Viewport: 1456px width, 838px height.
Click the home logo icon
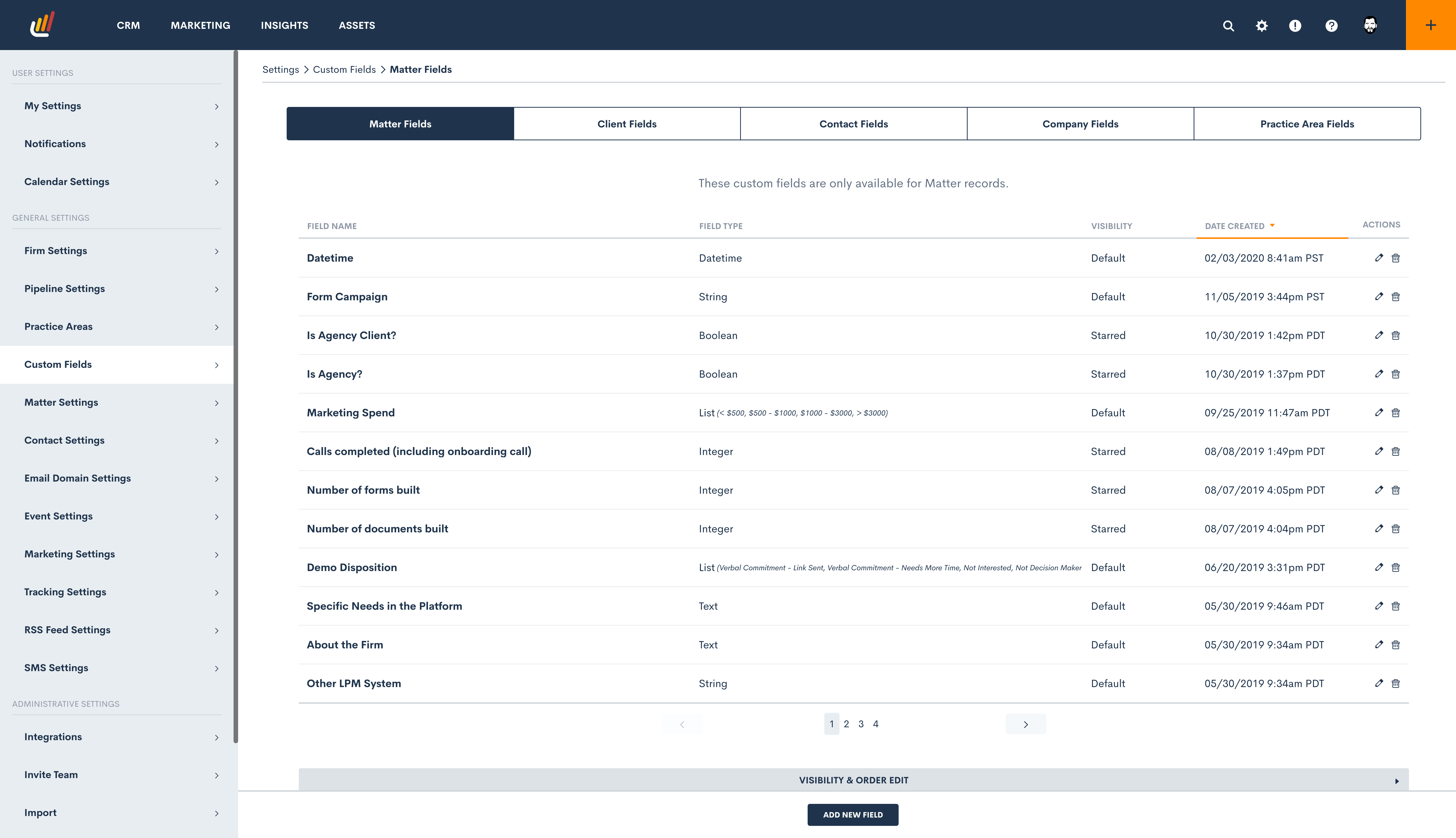pos(42,24)
